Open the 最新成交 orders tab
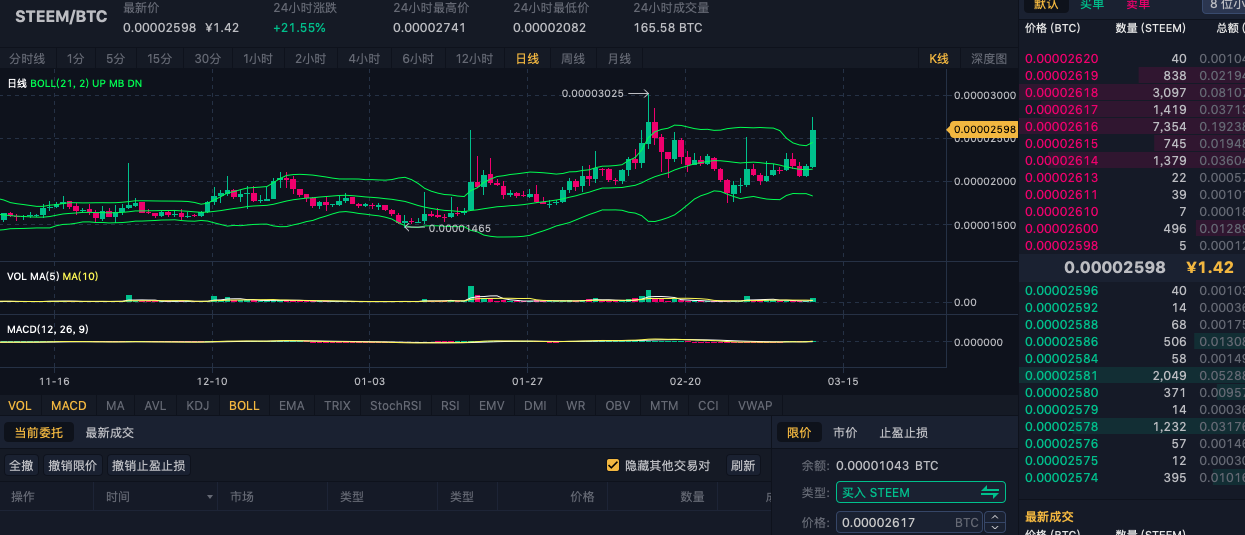This screenshot has width=1245, height=535. pos(110,433)
